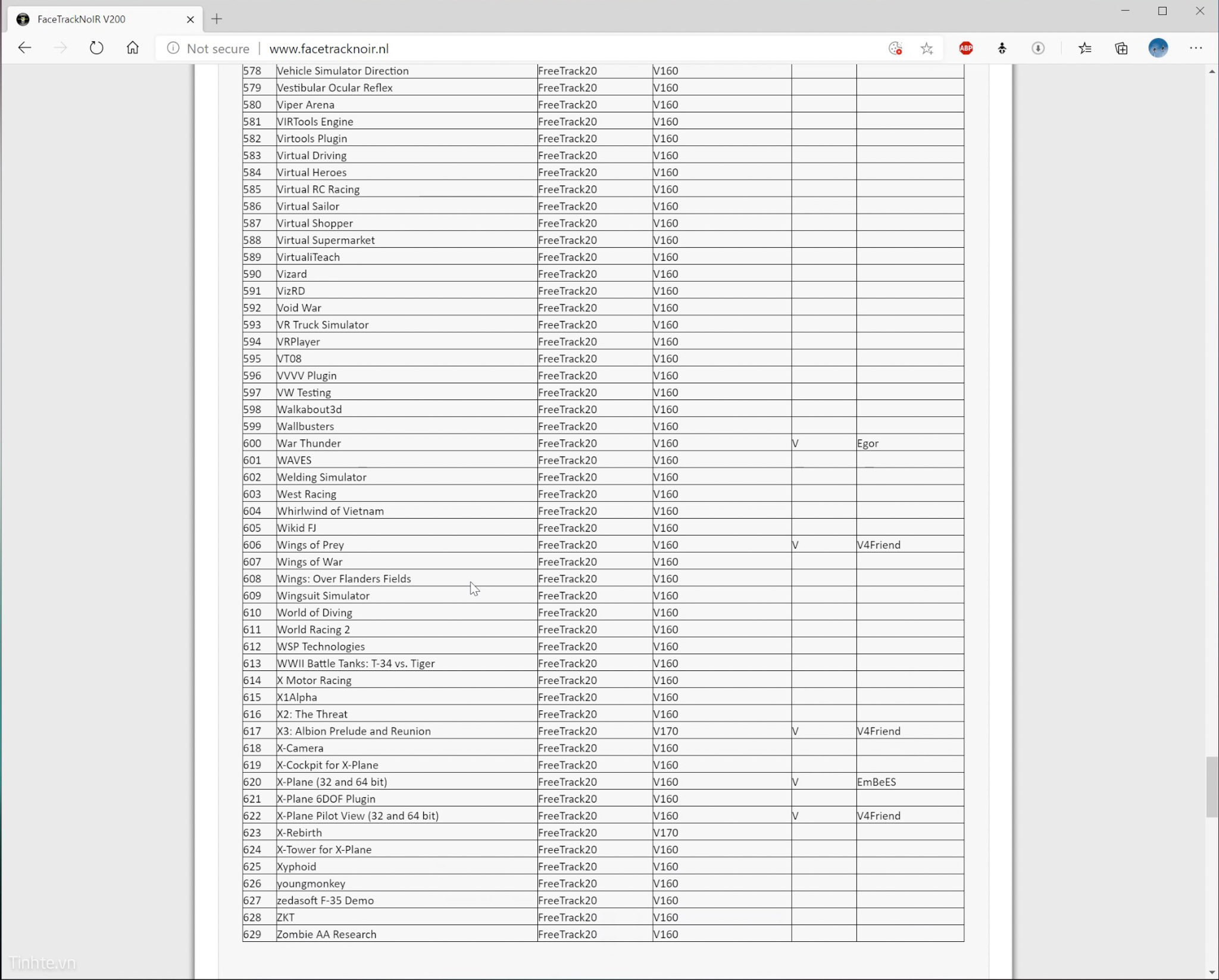
Task: Click the address bar URL
Action: [x=329, y=49]
